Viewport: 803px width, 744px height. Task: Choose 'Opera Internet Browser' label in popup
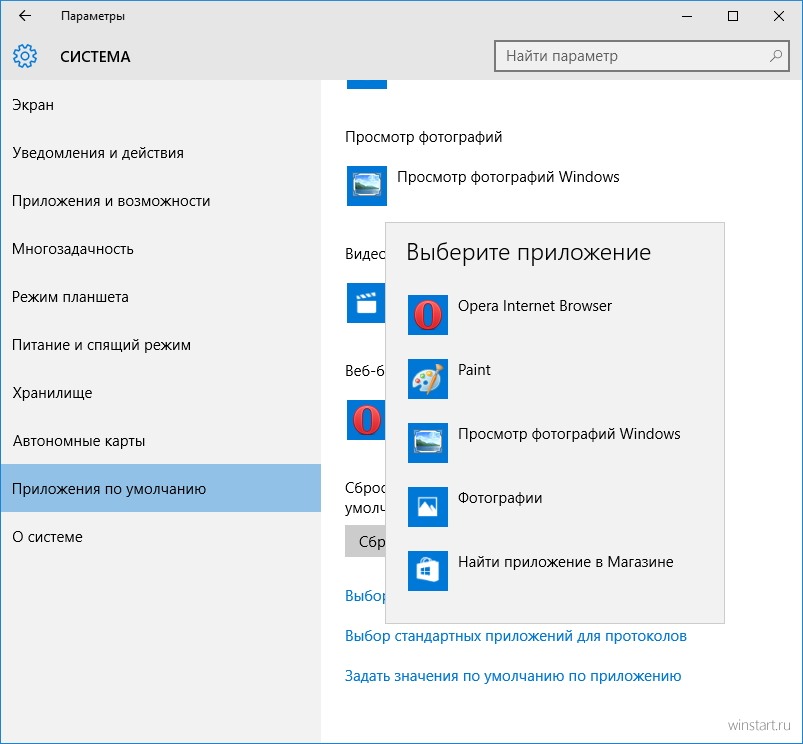535,306
